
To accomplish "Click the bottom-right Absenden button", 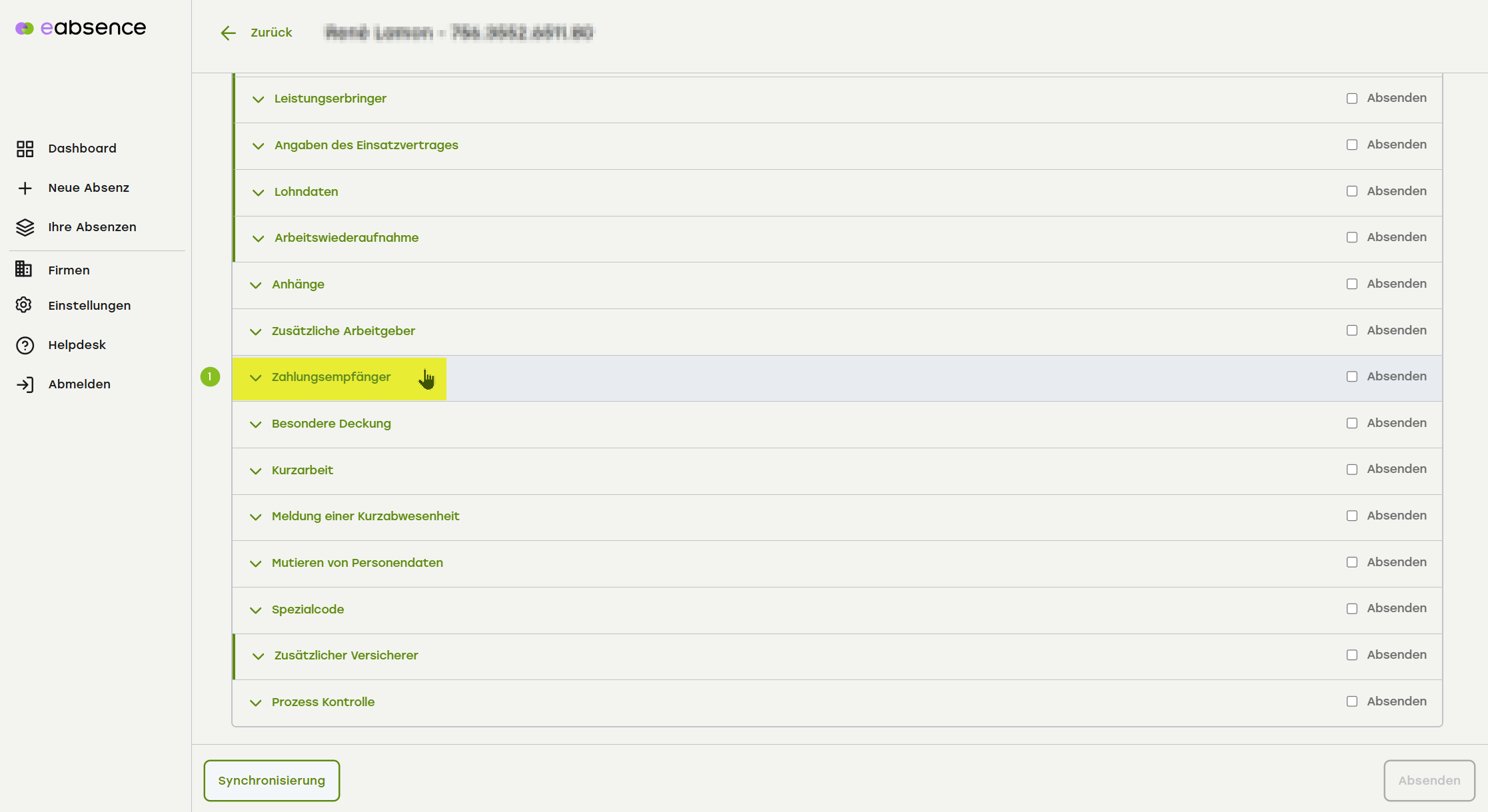I will tap(1429, 781).
